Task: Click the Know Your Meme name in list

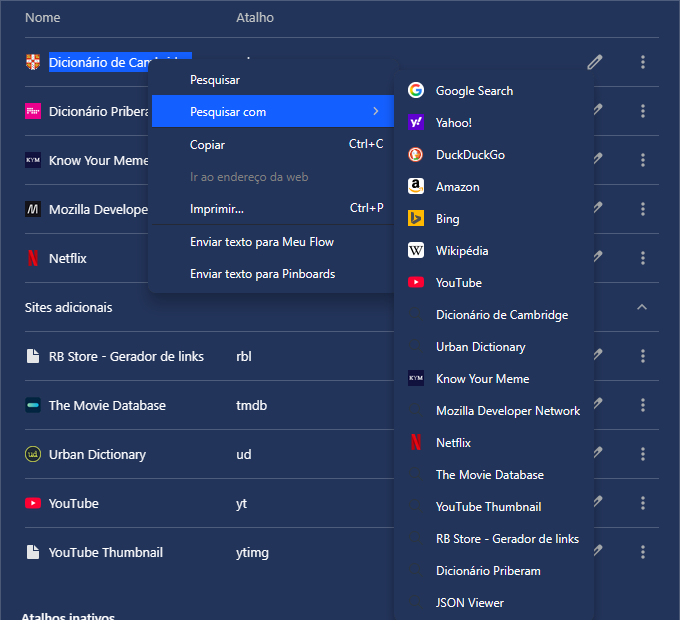Action: click(x=98, y=160)
